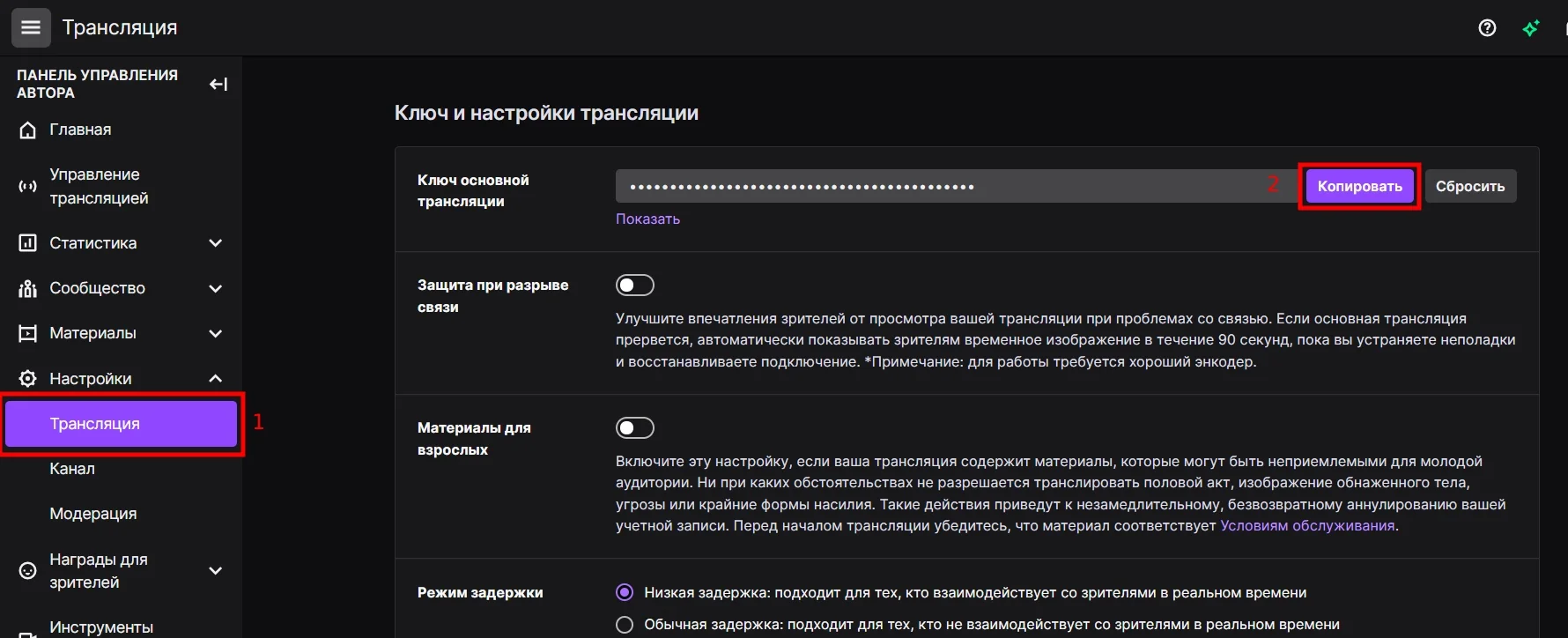Turn on Материалы для взрослых toggle
Image resolution: width=1568 pixels, height=638 pixels.
[x=634, y=428]
